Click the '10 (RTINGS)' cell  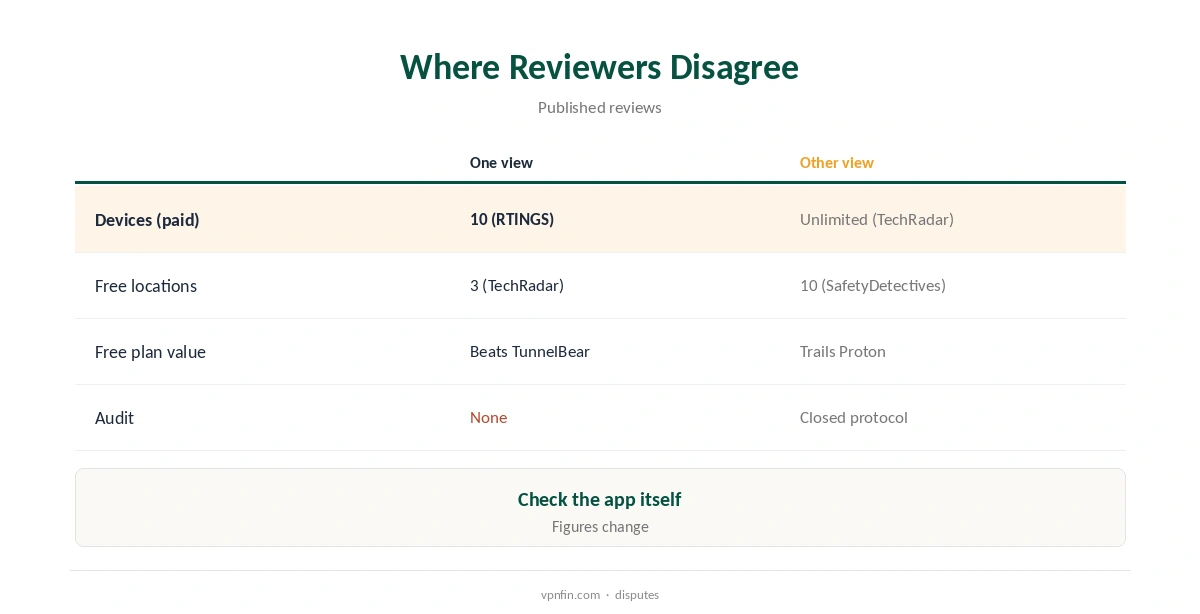(x=512, y=219)
